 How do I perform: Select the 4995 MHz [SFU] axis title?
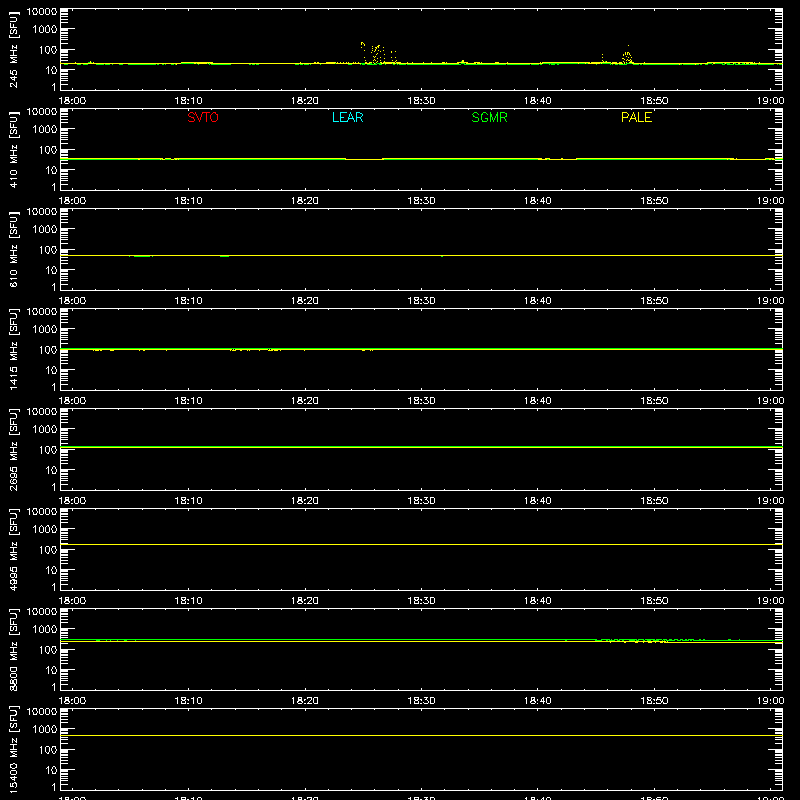tap(14, 549)
